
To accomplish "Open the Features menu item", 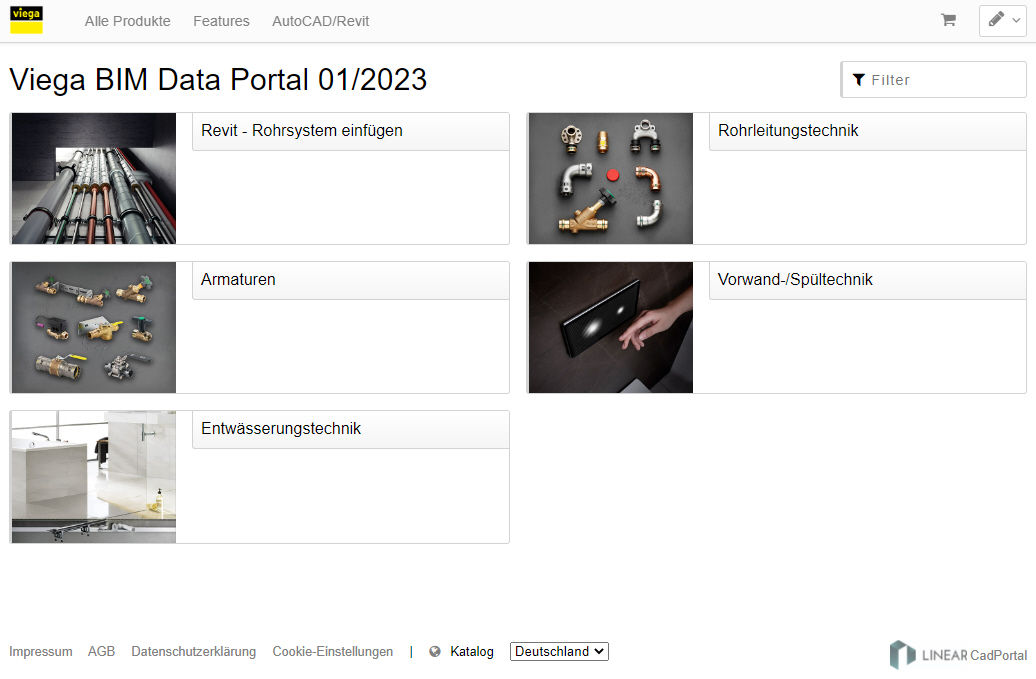I will pyautogui.click(x=221, y=21).
